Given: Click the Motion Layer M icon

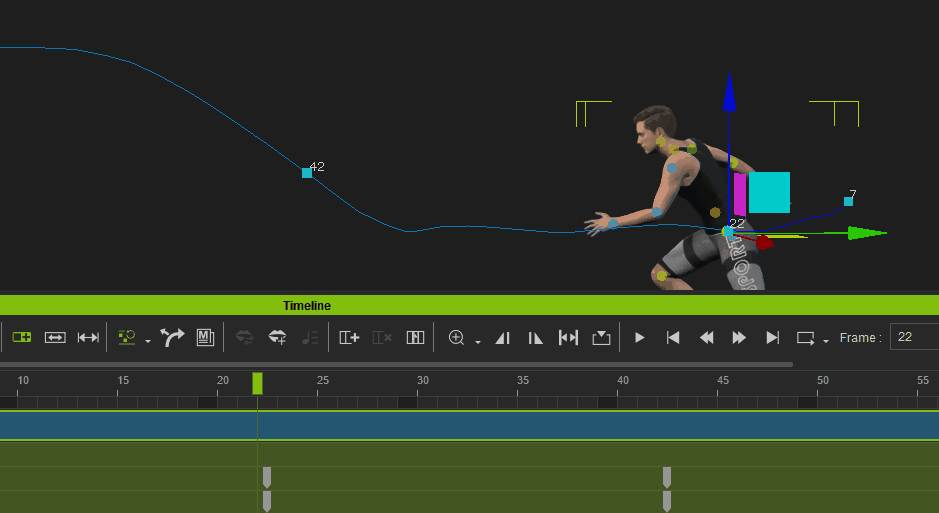Looking at the screenshot, I should tap(205, 338).
